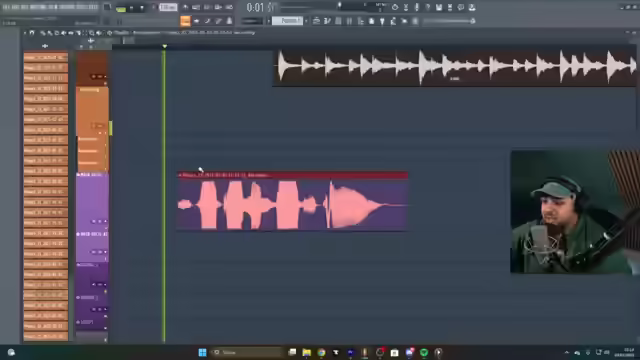Click the top white waveform audio clip
The width and height of the screenshot is (640, 360).
click(454, 66)
